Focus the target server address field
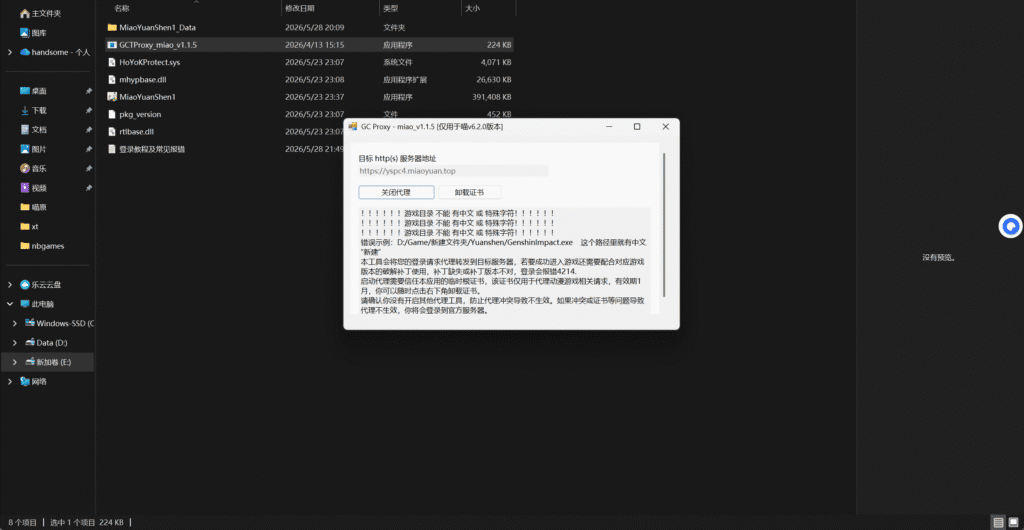1024x530 pixels. [x=453, y=171]
